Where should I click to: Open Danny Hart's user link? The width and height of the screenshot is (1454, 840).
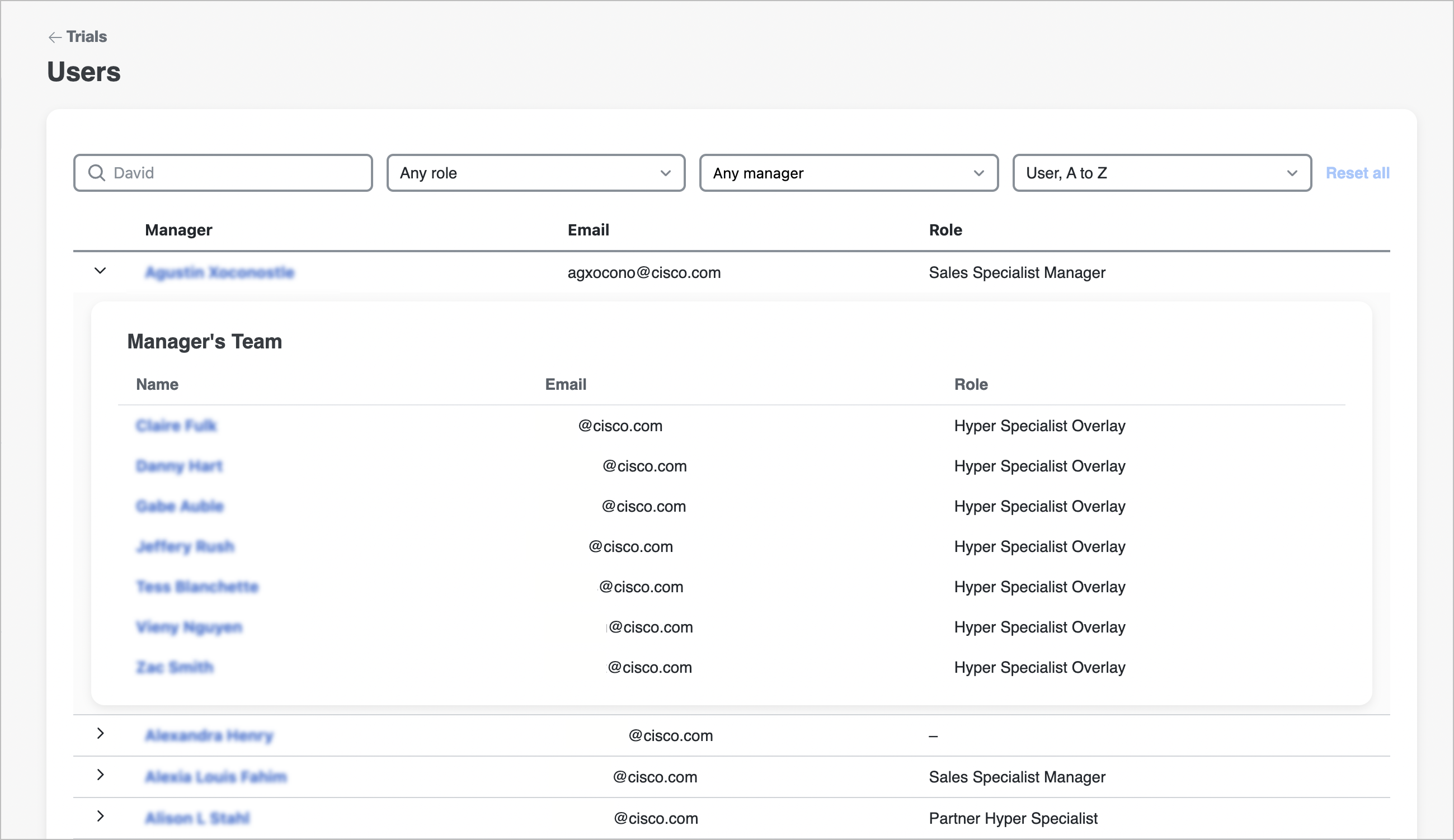(179, 466)
